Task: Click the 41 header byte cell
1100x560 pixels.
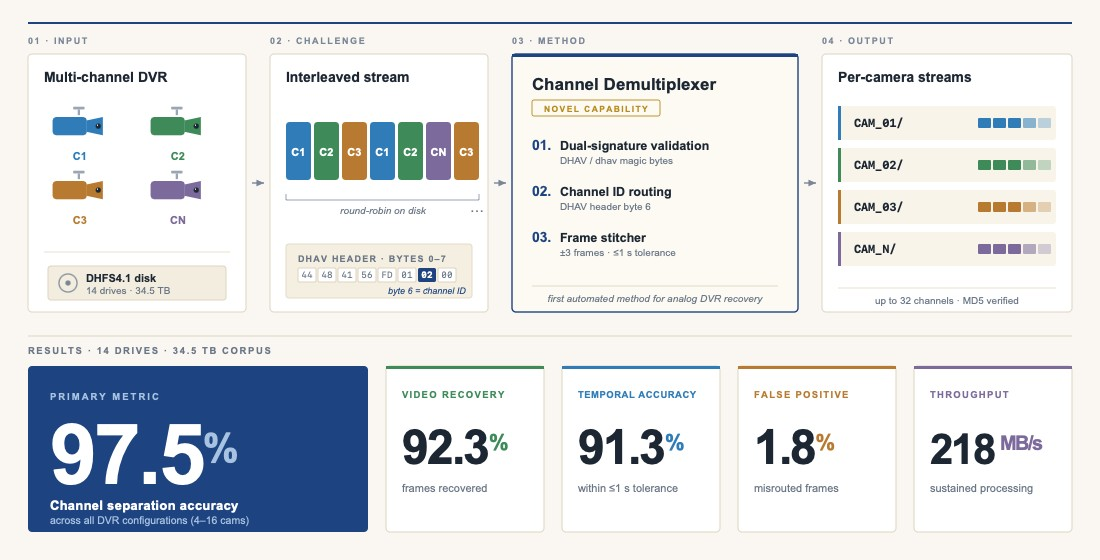Action: click(x=347, y=275)
